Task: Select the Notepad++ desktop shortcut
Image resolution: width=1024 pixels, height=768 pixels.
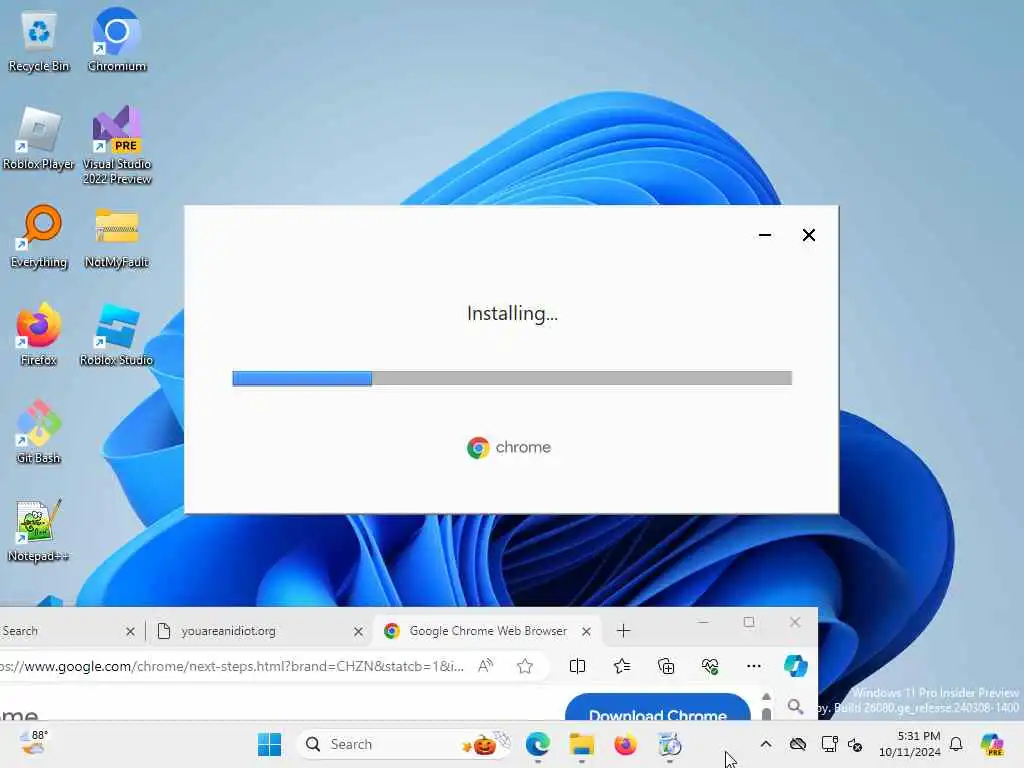Action: [39, 530]
